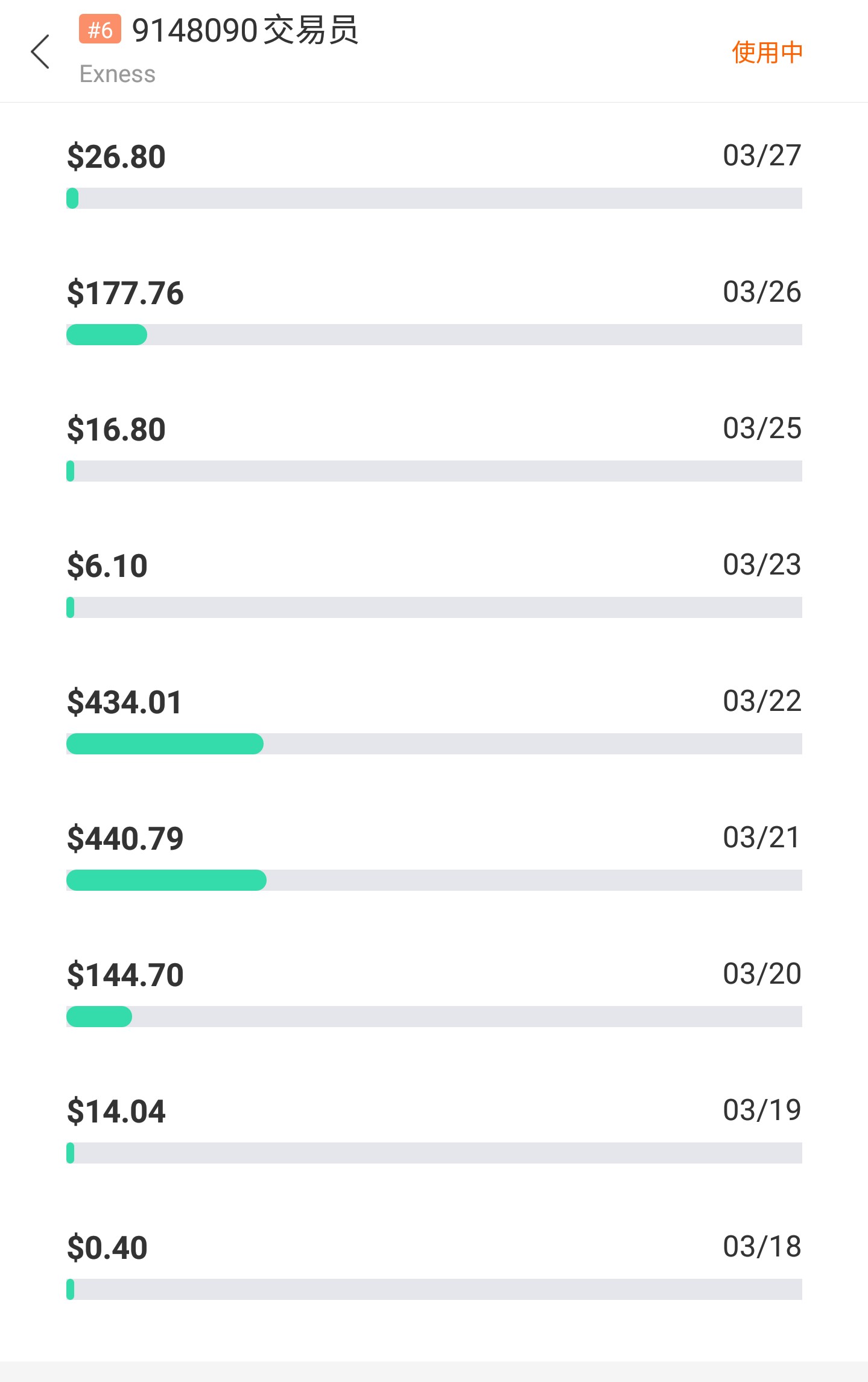This screenshot has width=868, height=1382.
Task: Tap the $0.40 progress bar
Action: pos(434,1290)
